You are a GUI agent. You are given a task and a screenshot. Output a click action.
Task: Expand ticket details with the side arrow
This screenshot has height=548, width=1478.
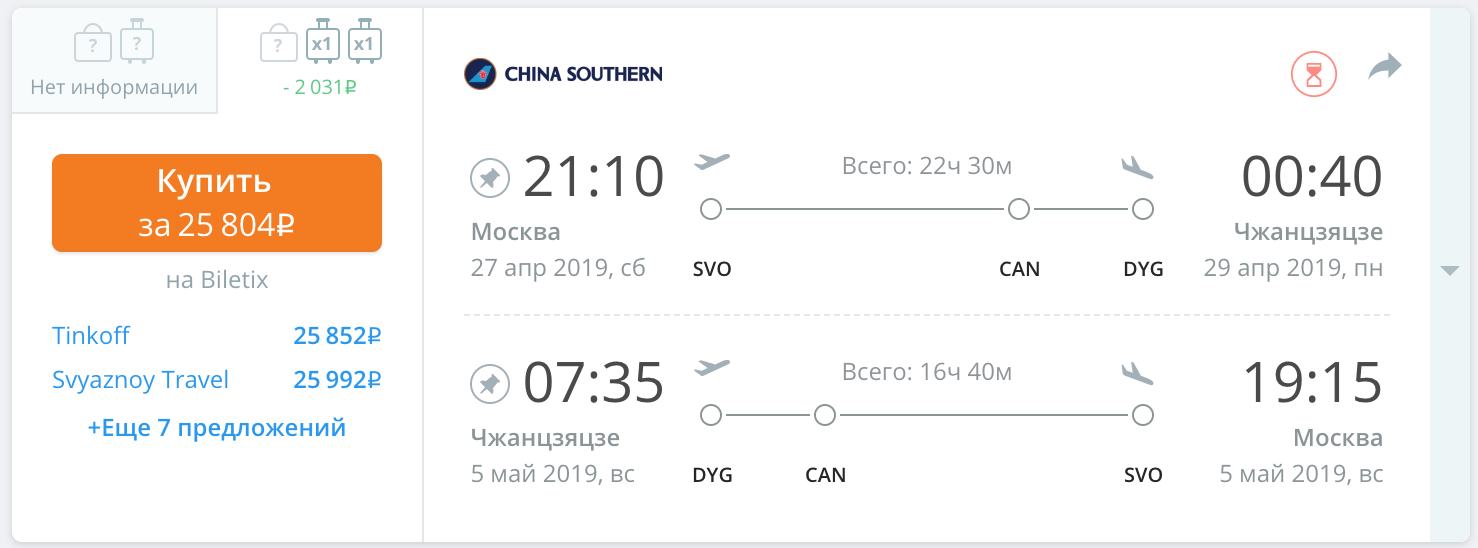(x=1449, y=271)
